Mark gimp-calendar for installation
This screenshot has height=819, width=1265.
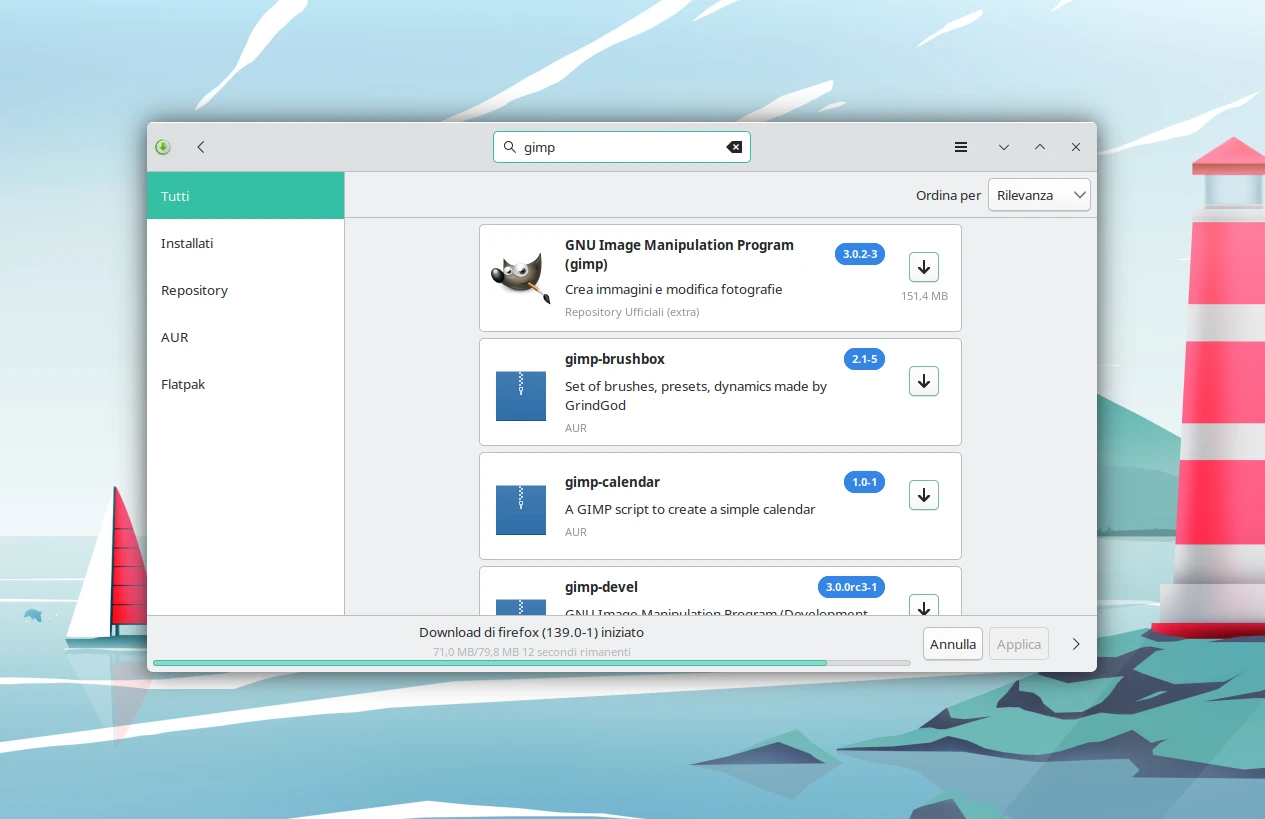pos(923,495)
